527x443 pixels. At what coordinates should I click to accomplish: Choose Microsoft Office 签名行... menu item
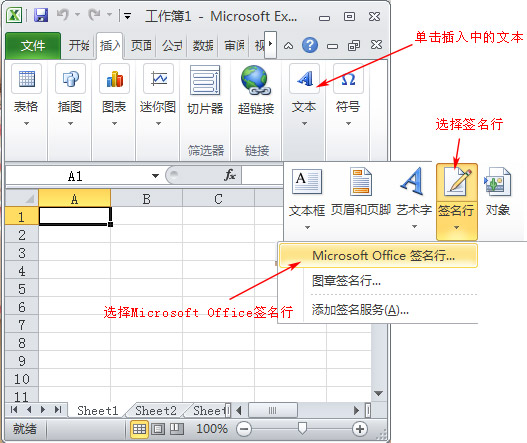coord(378,256)
